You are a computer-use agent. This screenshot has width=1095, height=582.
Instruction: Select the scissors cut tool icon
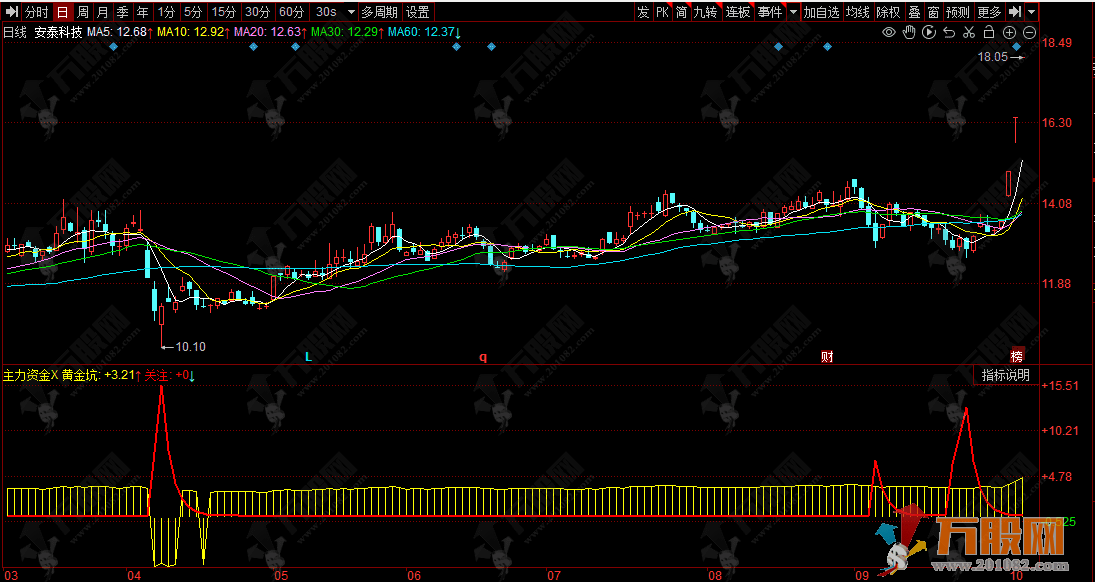coord(970,33)
